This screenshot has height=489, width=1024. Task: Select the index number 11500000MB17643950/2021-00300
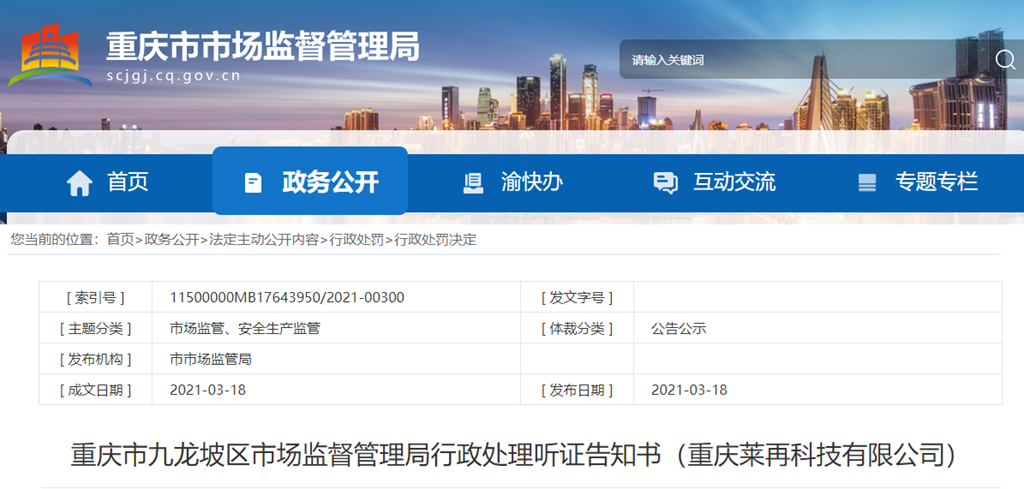pyautogui.click(x=287, y=298)
